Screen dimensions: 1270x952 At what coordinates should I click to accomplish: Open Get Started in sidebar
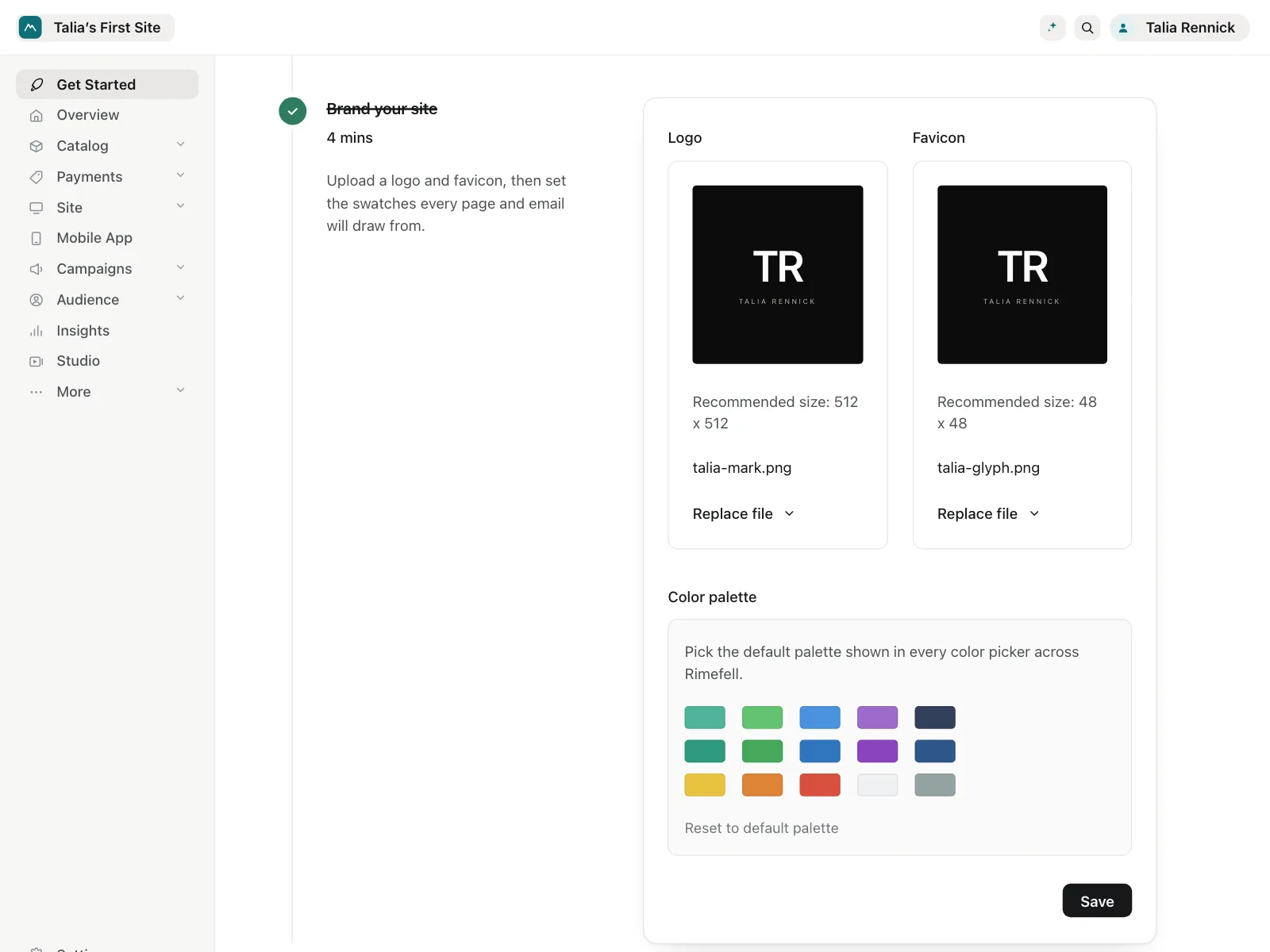tap(107, 85)
